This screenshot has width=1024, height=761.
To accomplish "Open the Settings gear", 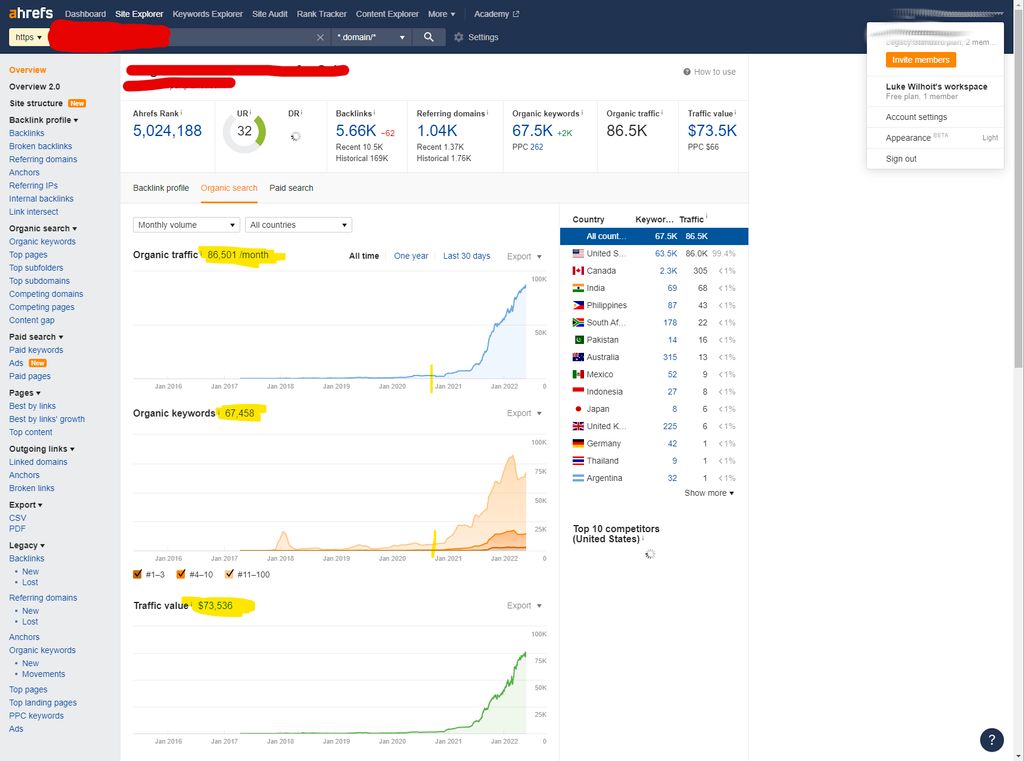I will click(x=458, y=37).
